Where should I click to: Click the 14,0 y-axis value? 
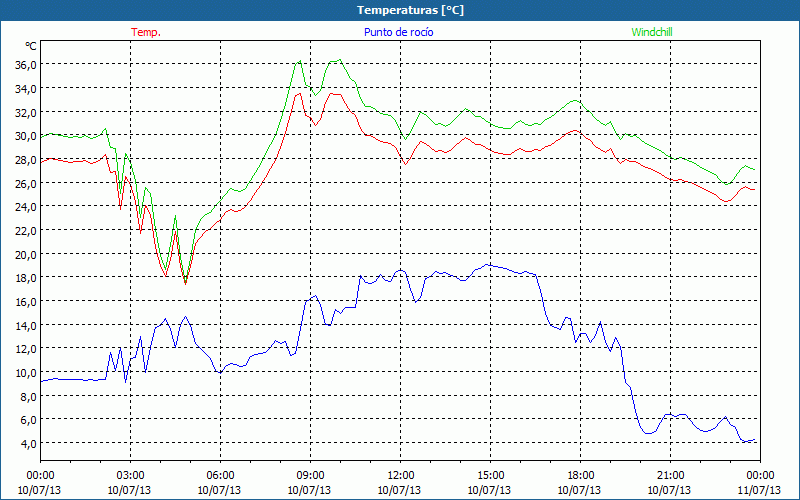tap(26, 325)
